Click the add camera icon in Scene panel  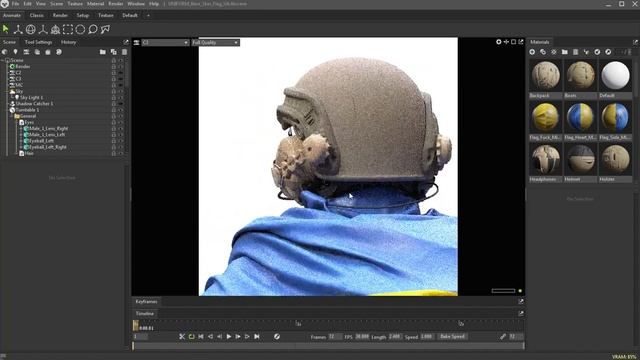tap(26, 52)
